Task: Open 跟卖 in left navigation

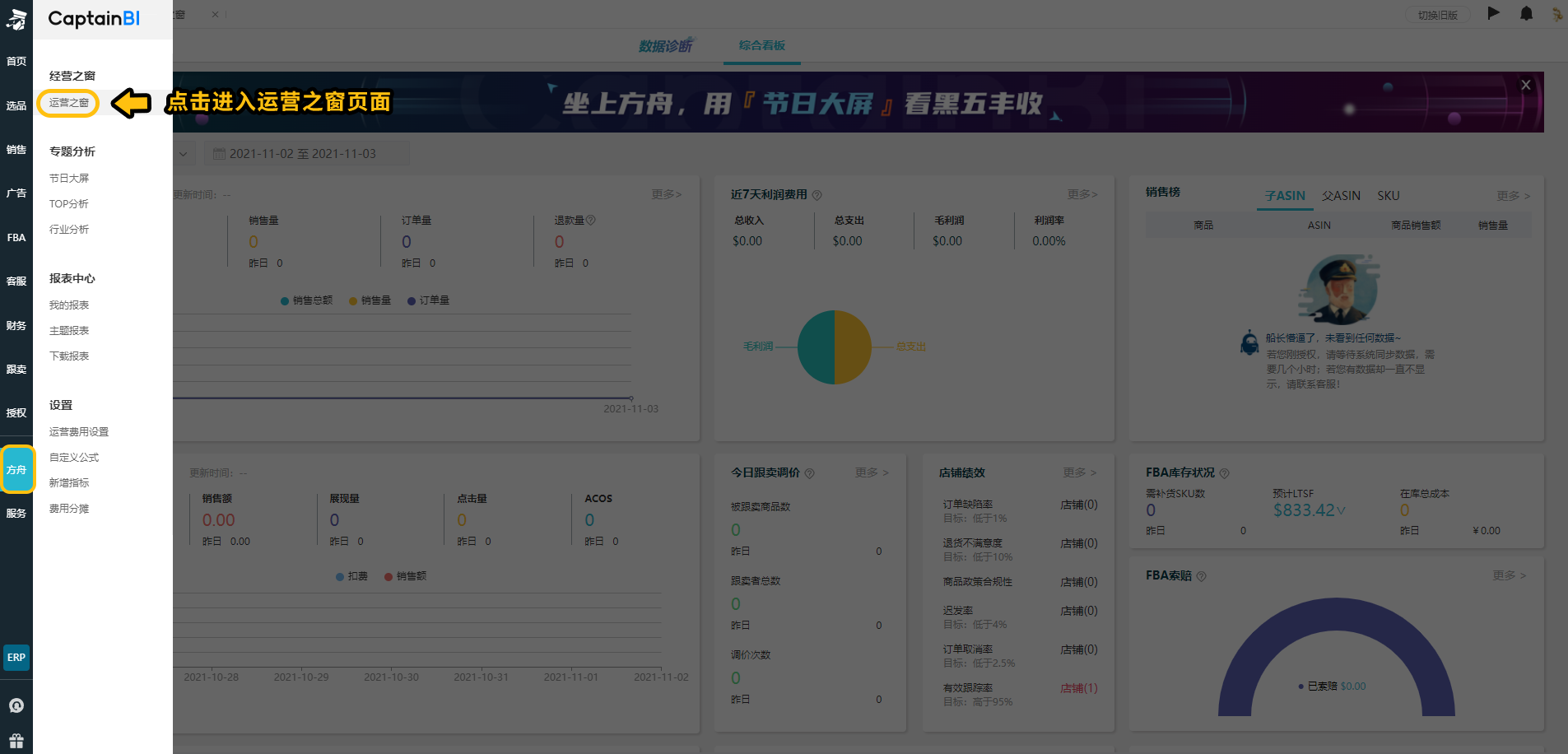Action: click(16, 370)
